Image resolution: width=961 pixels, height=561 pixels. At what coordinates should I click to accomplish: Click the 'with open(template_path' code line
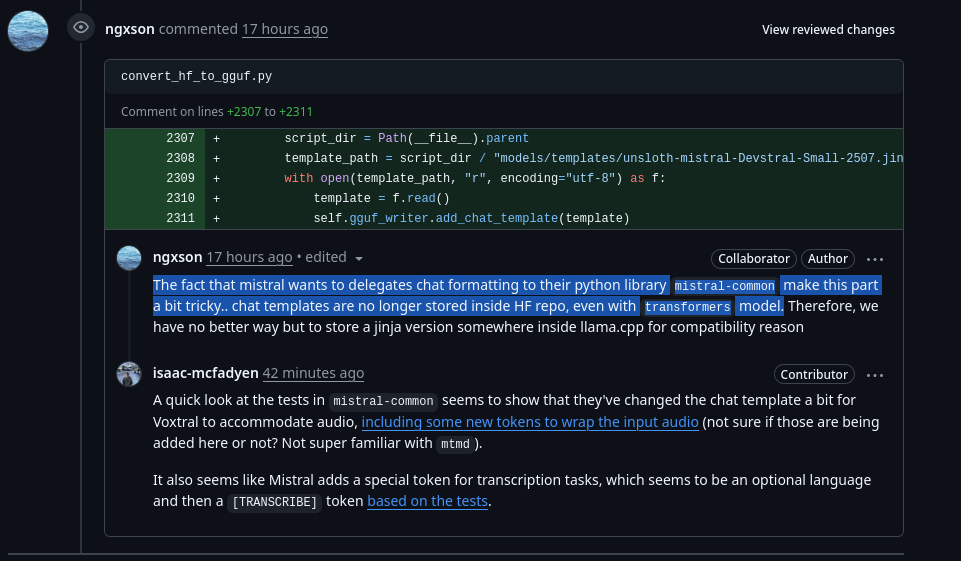pyautogui.click(x=475, y=178)
